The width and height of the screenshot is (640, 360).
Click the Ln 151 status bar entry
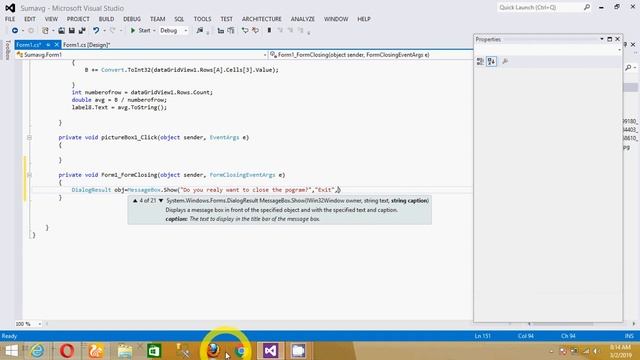(482, 336)
